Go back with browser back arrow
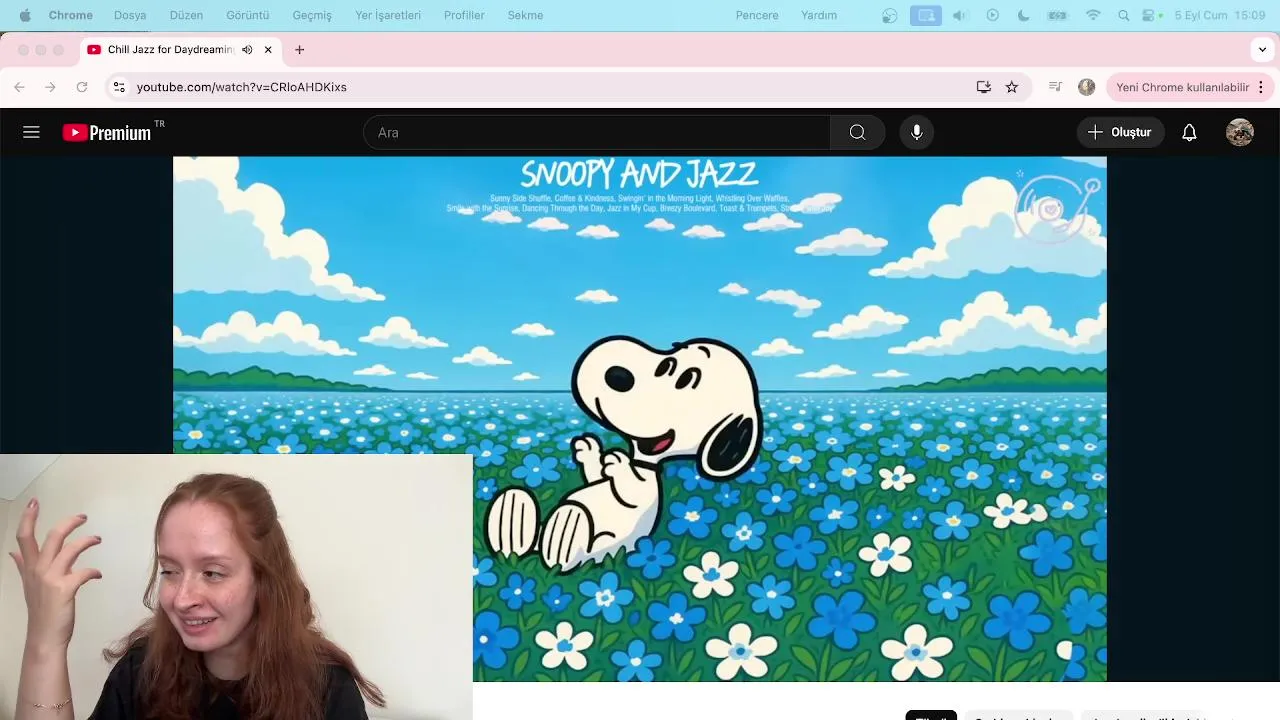Screen dimensions: 1280x720 pos(19,87)
